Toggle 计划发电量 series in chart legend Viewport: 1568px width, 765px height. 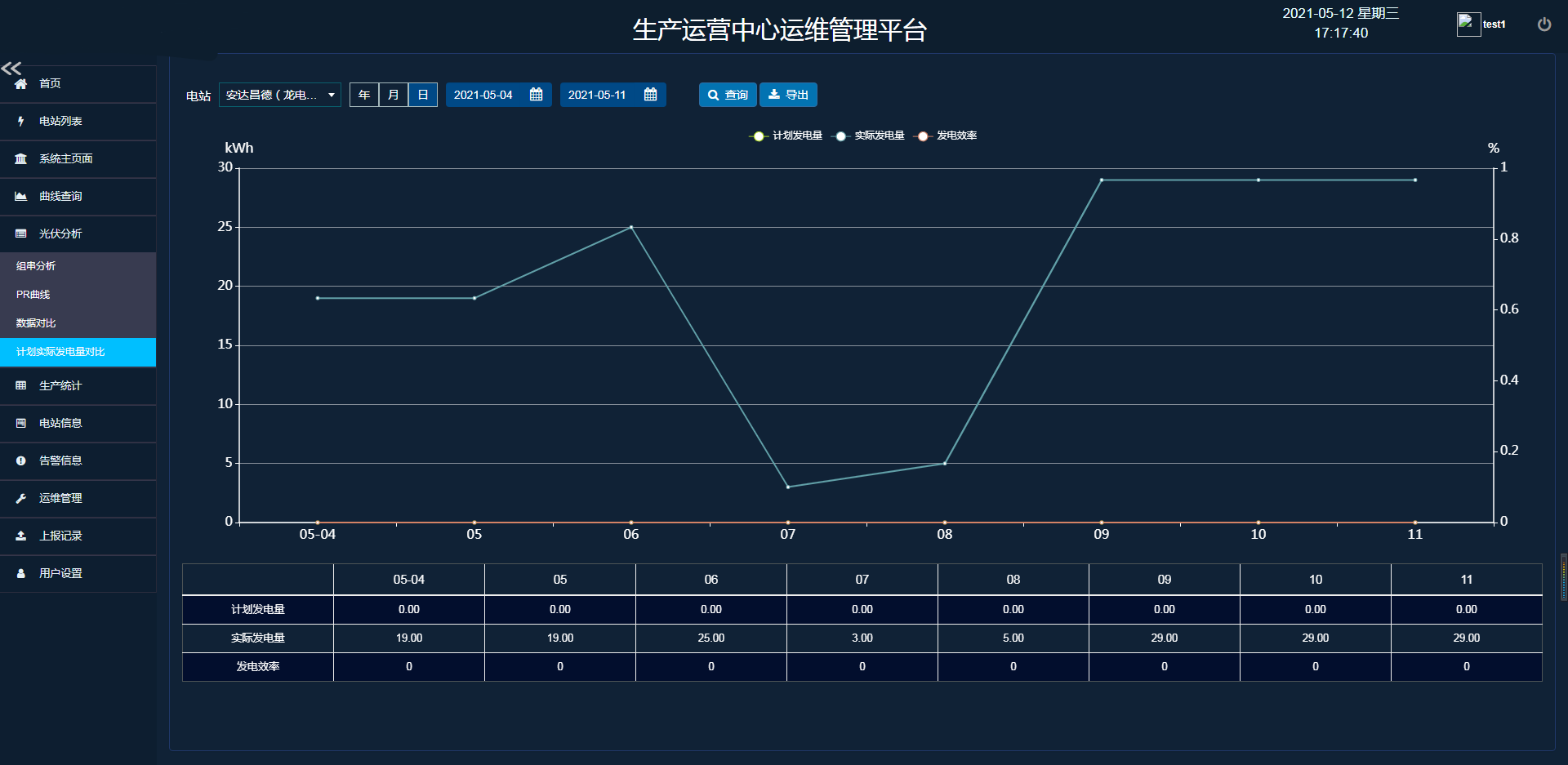[x=786, y=136]
